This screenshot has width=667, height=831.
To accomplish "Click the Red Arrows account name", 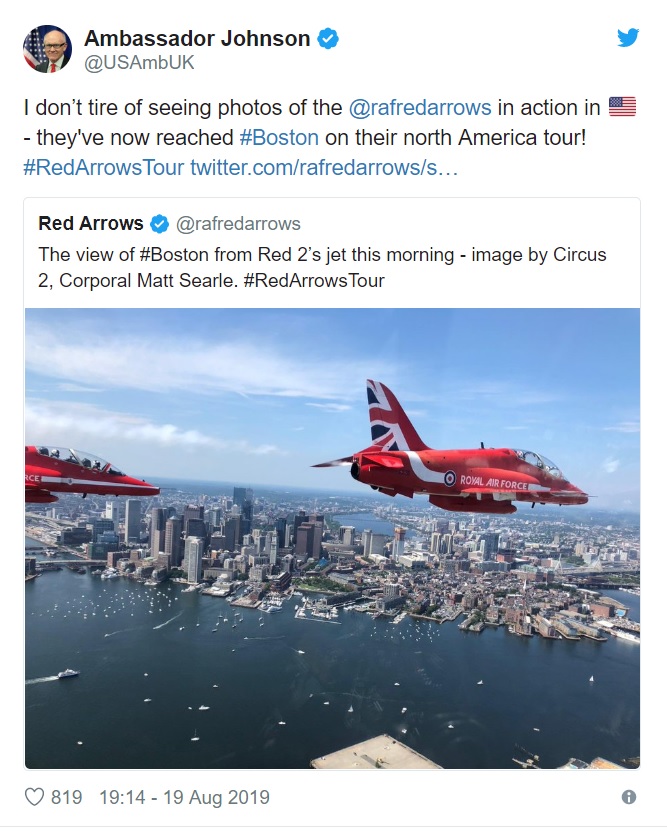I will coord(91,224).
